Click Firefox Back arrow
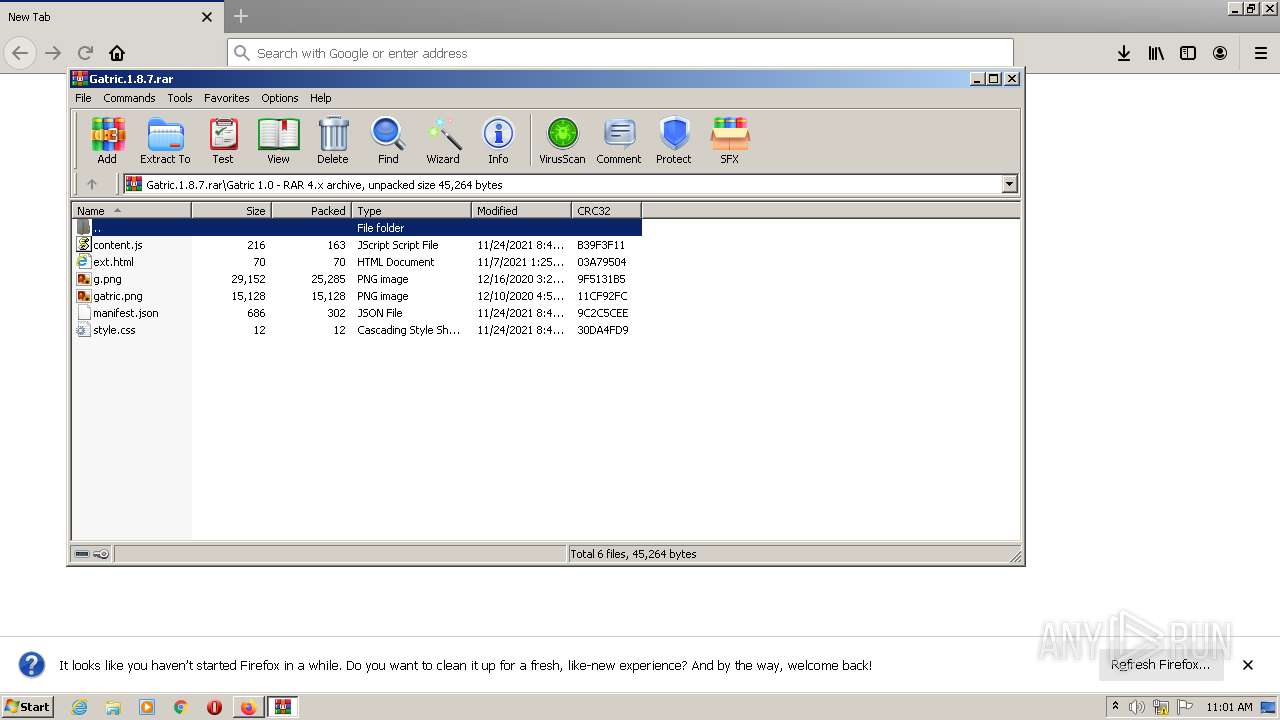The image size is (1280, 720). pos(20,53)
